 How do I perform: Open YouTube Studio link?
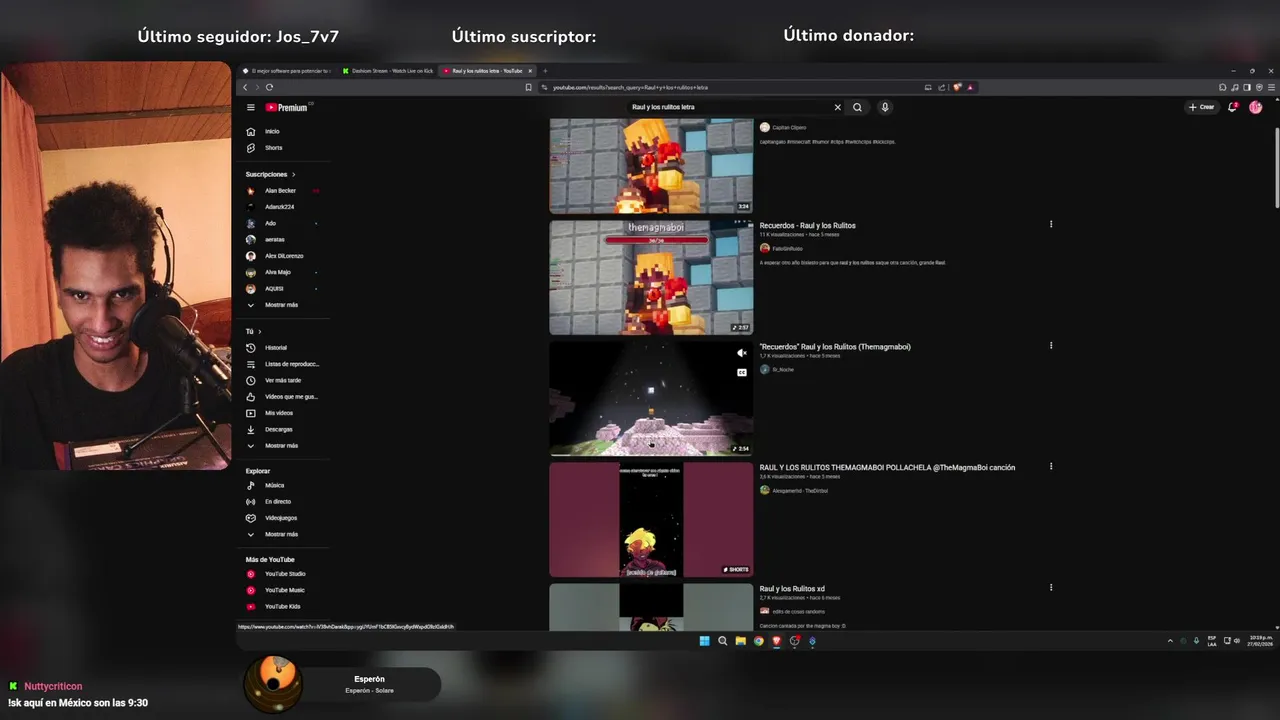(284, 574)
